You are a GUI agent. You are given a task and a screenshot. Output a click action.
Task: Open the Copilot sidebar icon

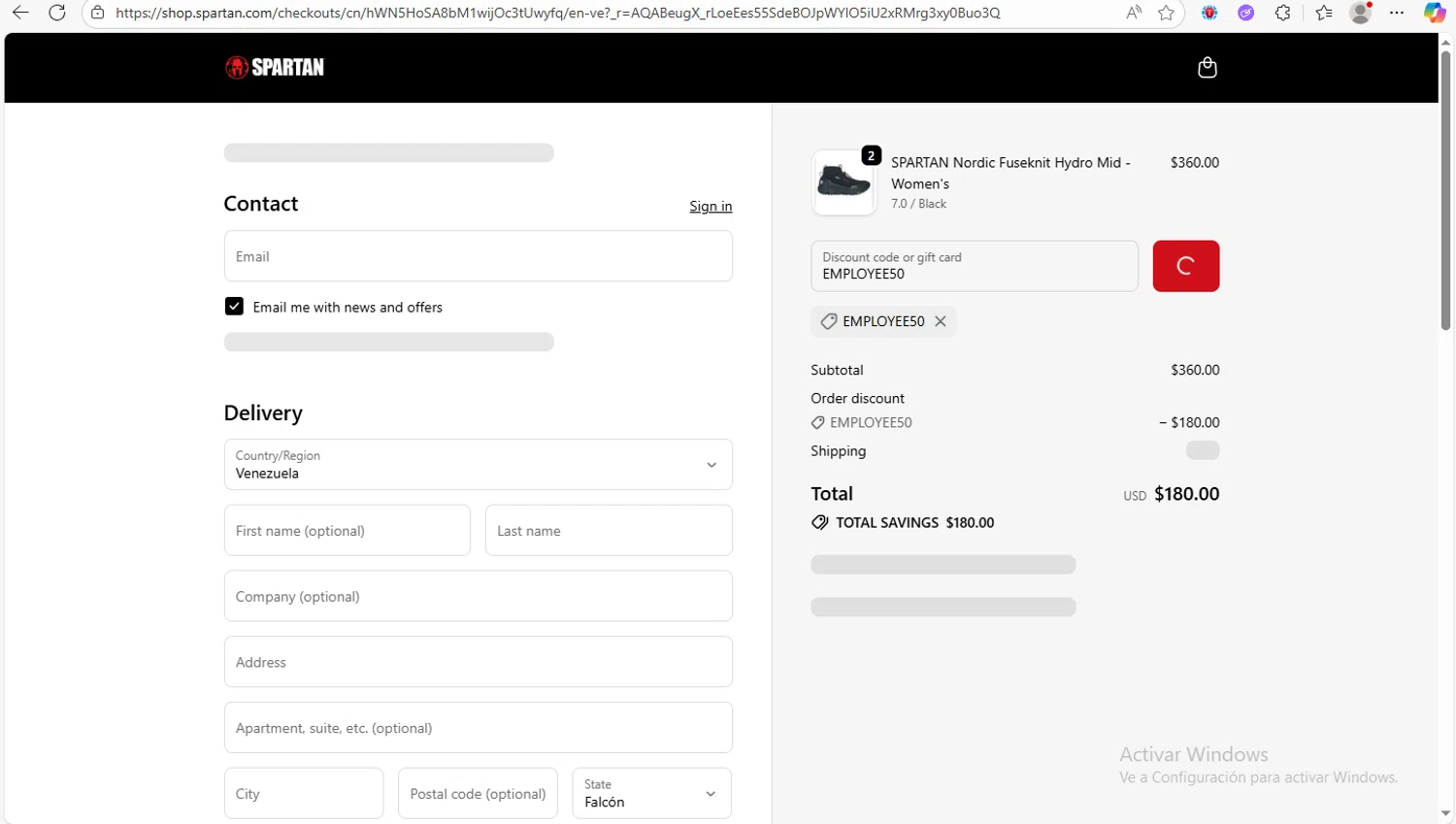click(1434, 13)
